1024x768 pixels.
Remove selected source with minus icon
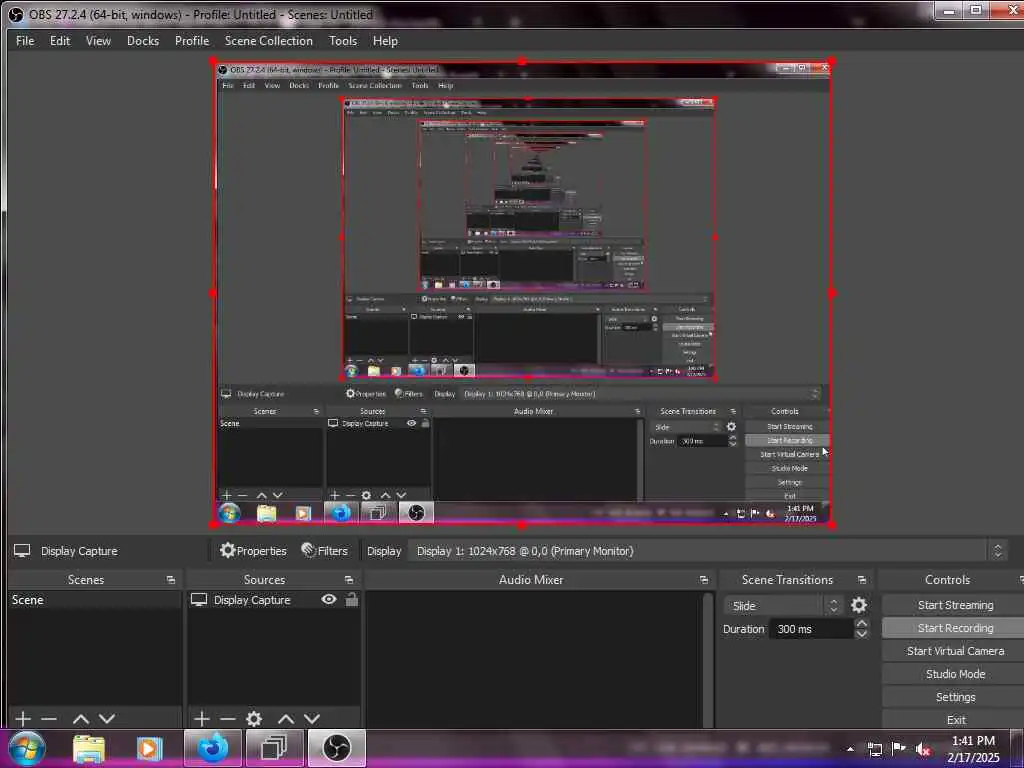pyautogui.click(x=227, y=719)
